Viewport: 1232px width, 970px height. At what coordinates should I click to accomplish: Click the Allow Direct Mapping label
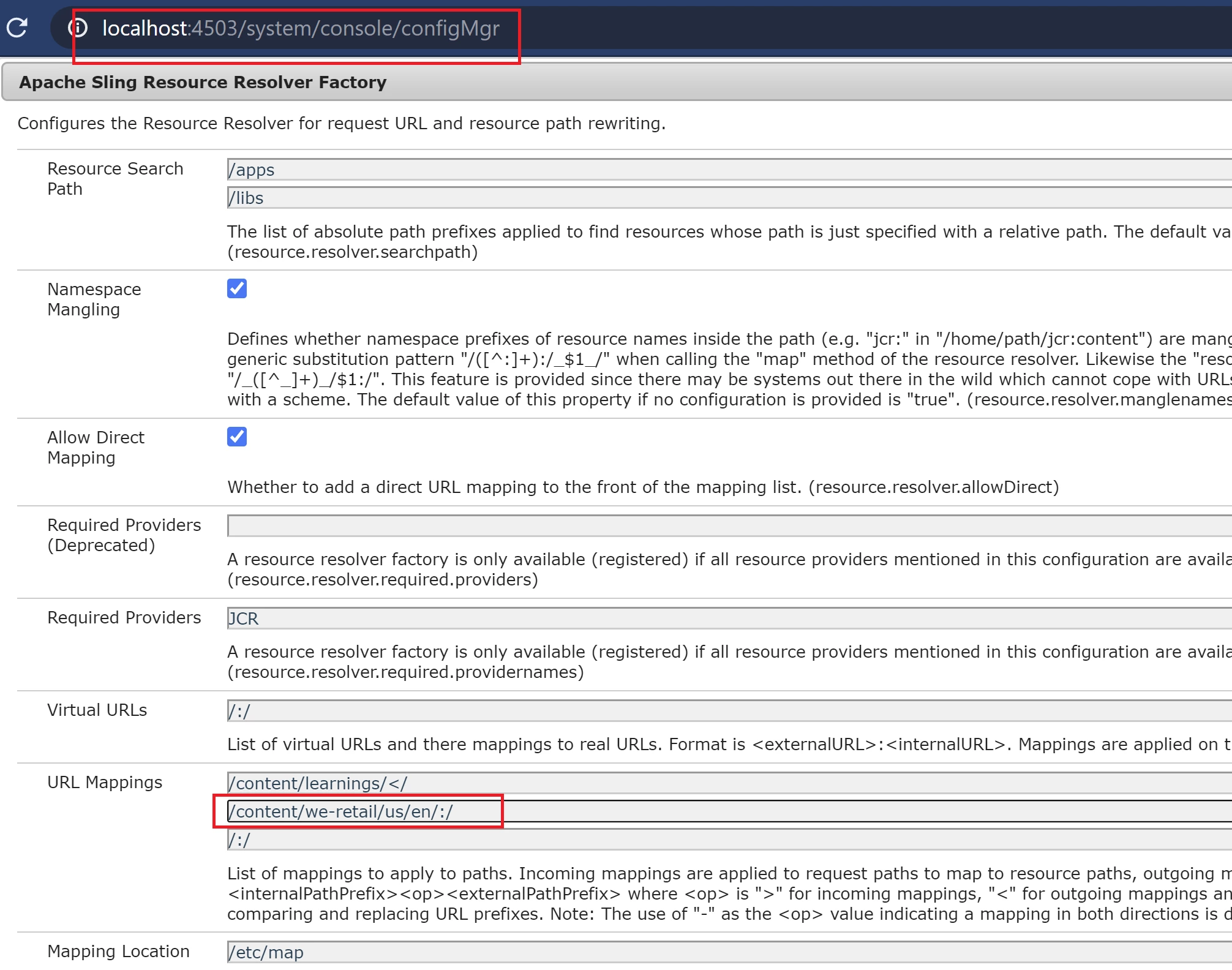[x=96, y=447]
